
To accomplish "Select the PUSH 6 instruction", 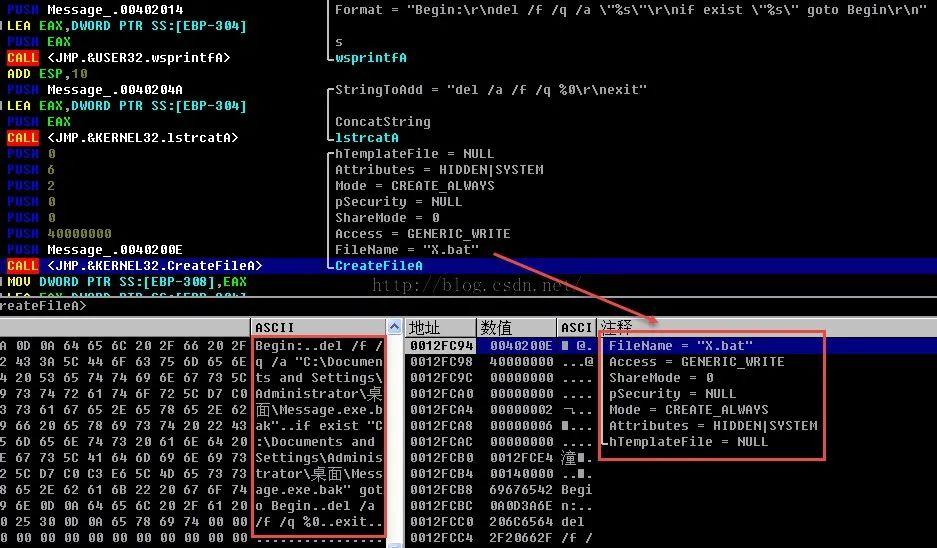I will point(30,170).
